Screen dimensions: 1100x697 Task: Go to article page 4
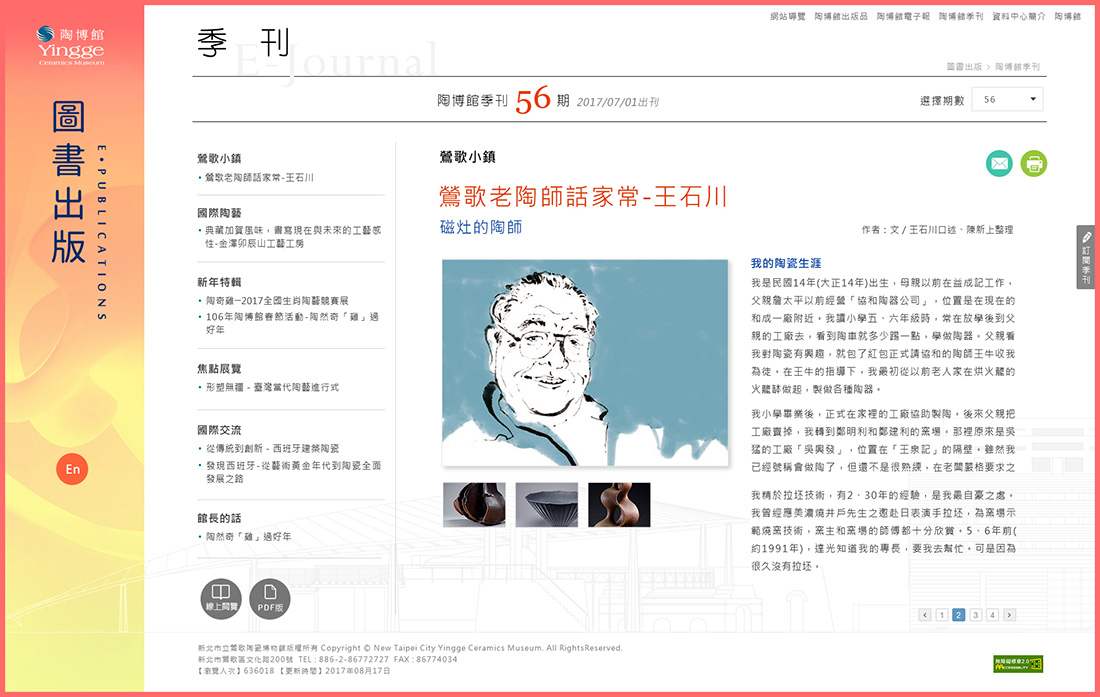point(992,615)
